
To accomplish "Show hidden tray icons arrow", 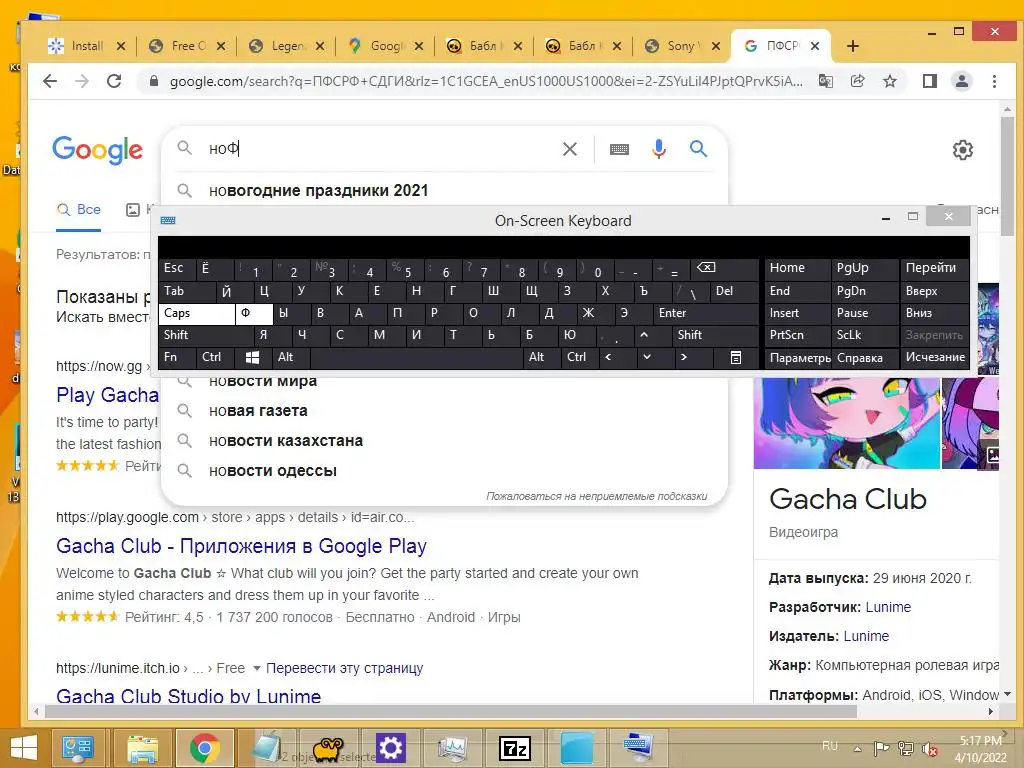I will pyautogui.click(x=857, y=748).
